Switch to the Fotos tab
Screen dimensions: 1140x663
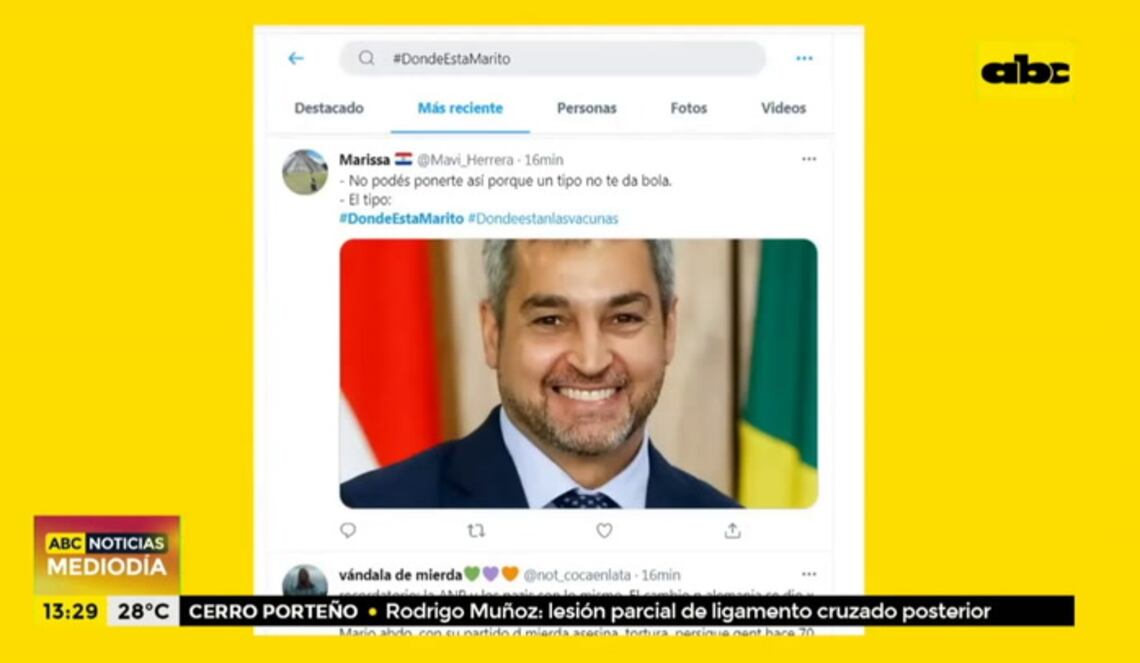(689, 108)
